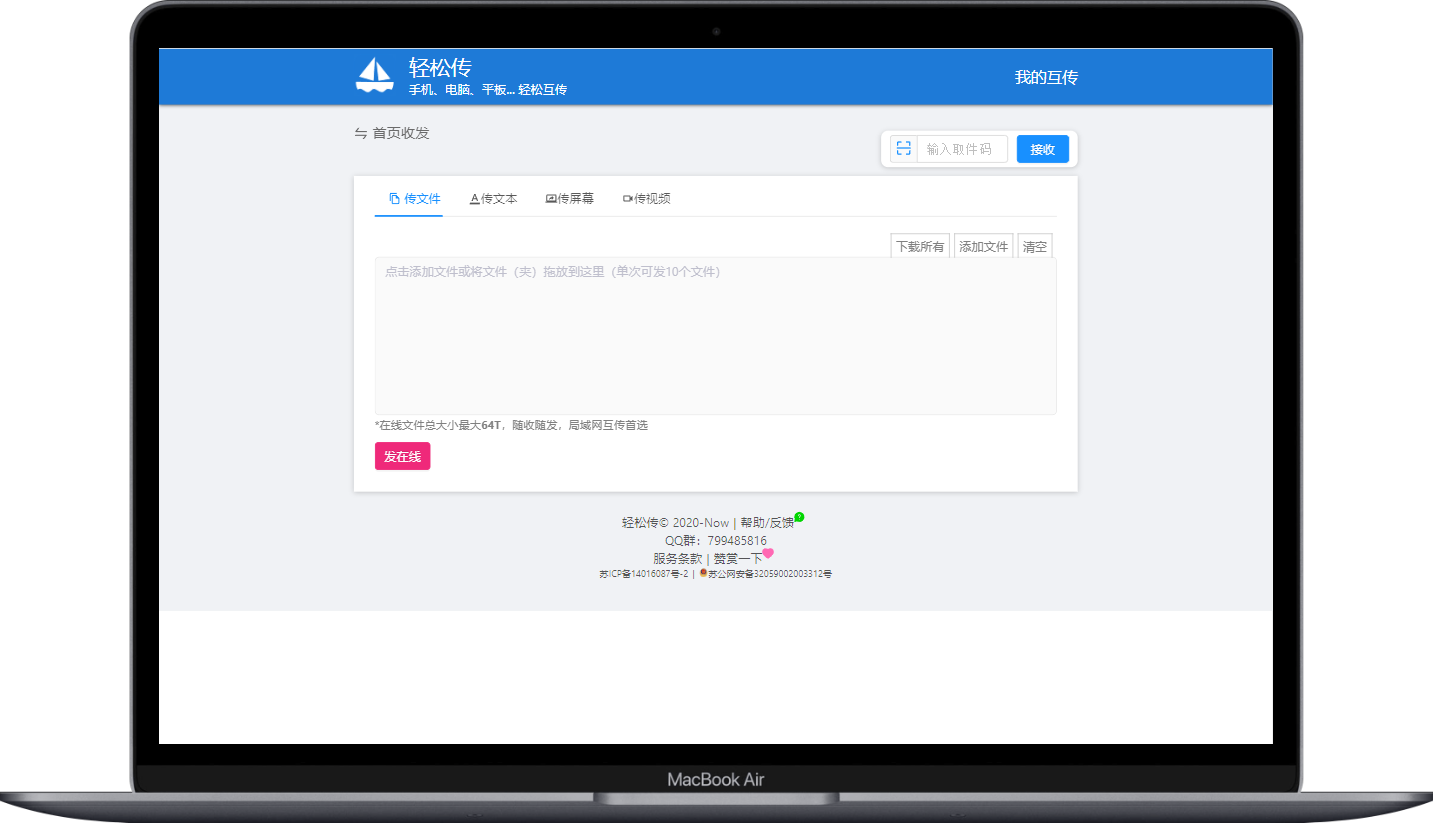1433x823 pixels.
Task: Open 我的互传 in the header
Action: pos(1046,77)
